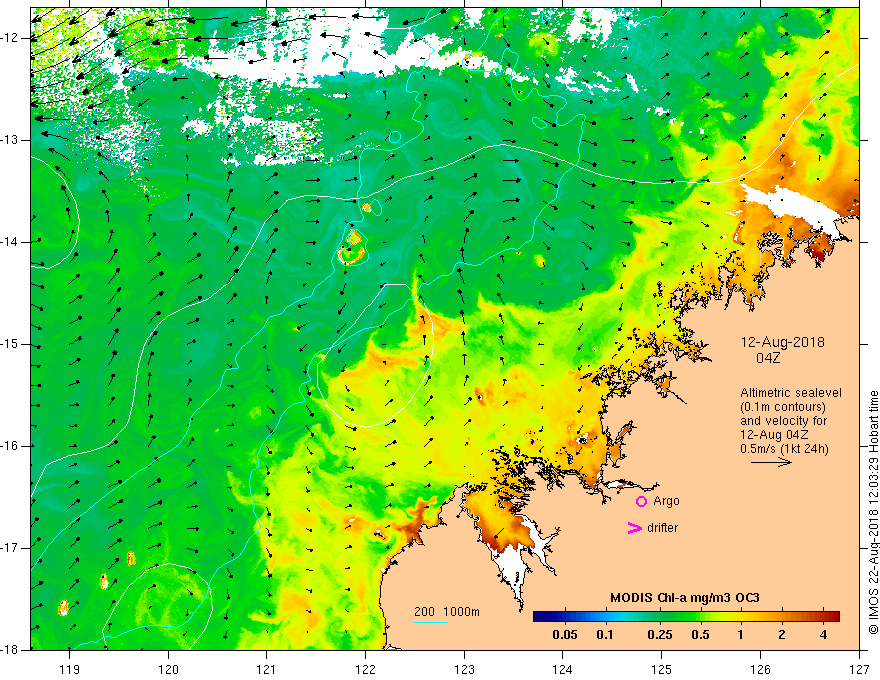The height and width of the screenshot is (680, 880).
Task: Click the orange-ringed reef near 122E, 14S
Action: pos(352,247)
